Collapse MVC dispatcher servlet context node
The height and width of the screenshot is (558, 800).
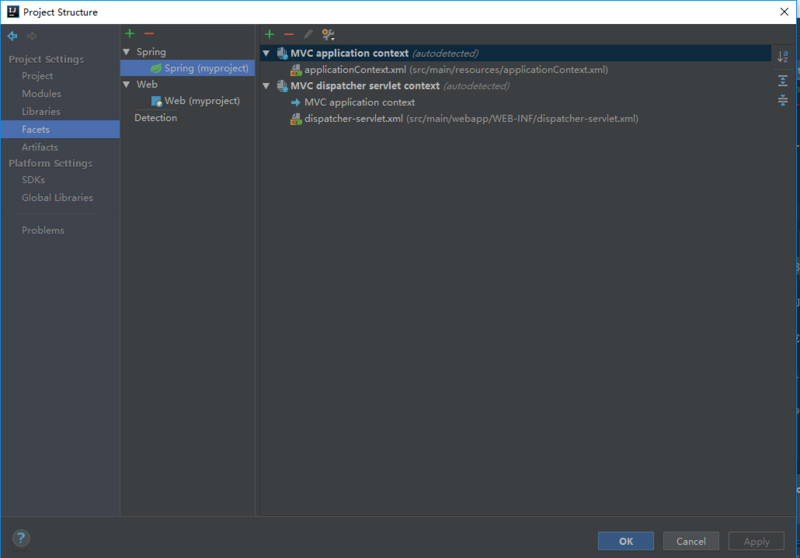pyautogui.click(x=266, y=86)
